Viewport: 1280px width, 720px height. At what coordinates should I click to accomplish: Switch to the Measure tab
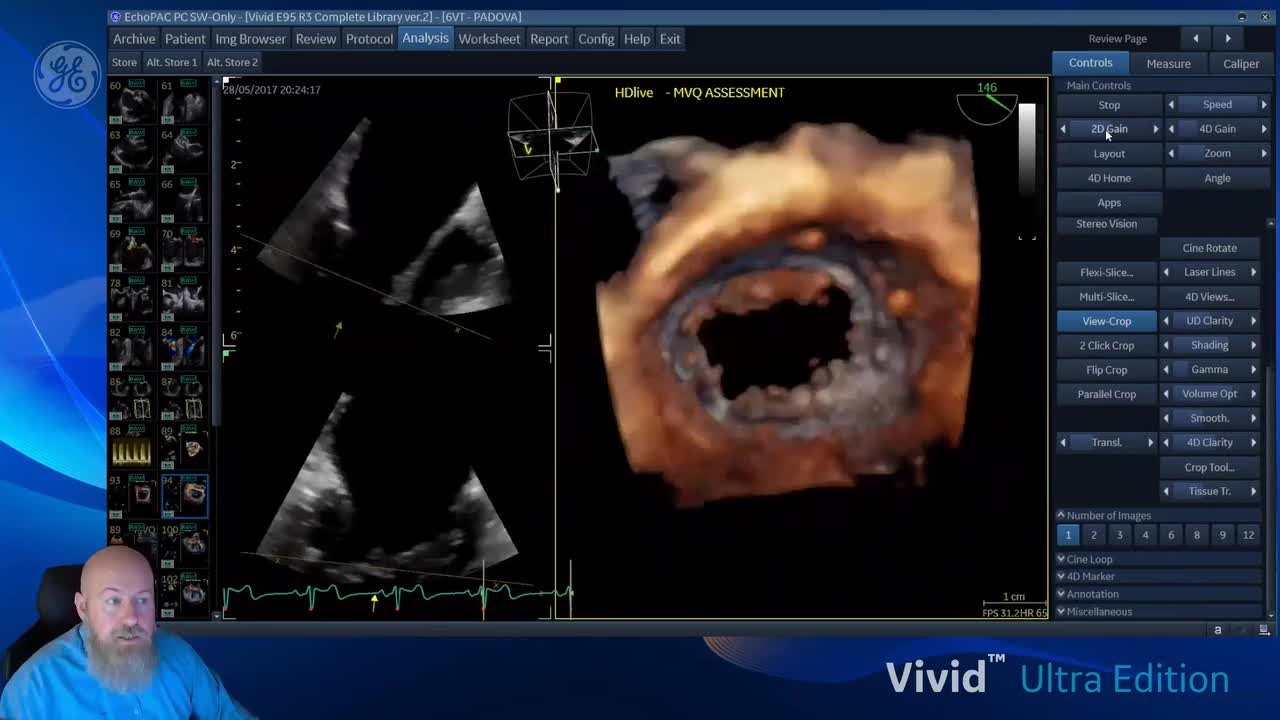point(1168,63)
